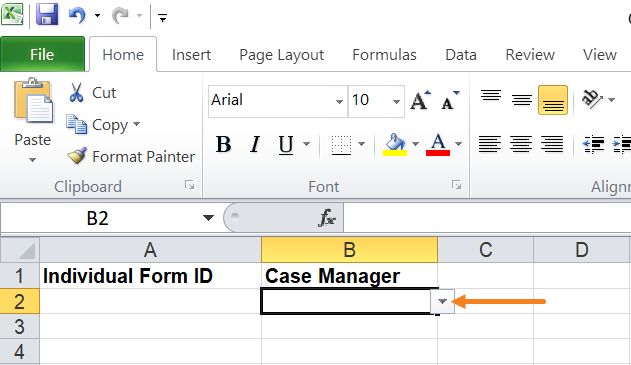This screenshot has height=365, width=631.
Task: Click the text Orientation icon
Action: pyautogui.click(x=592, y=99)
